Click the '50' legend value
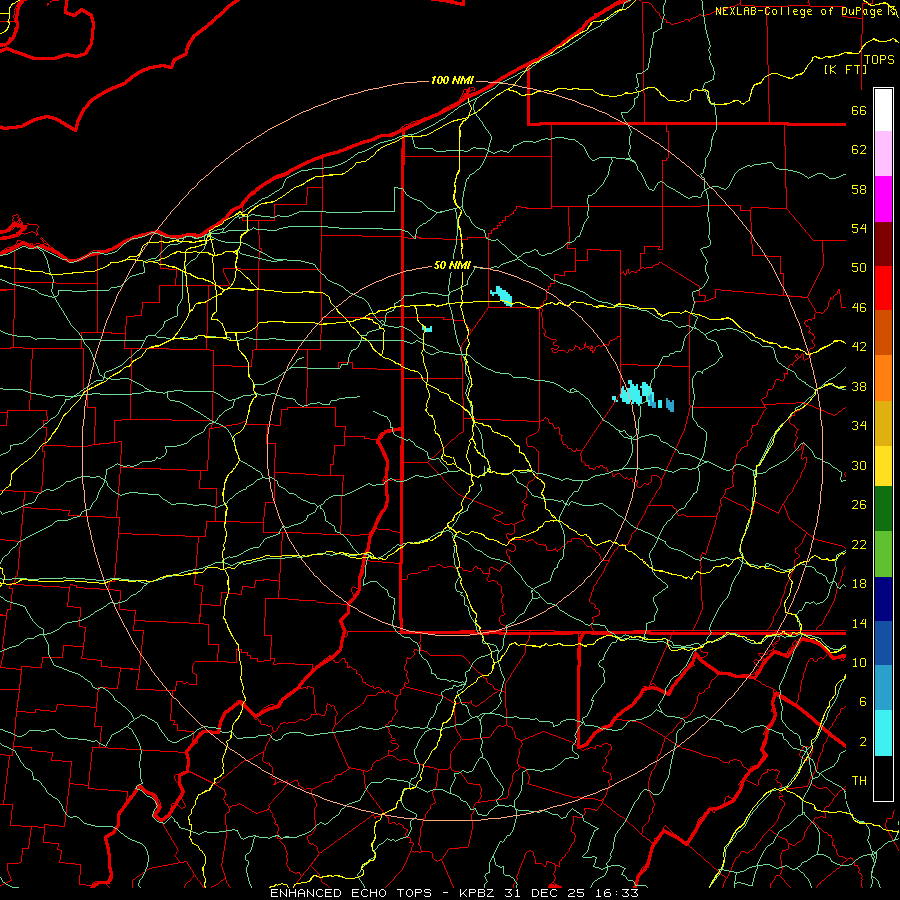Screen dimensions: 900x900 pos(859,268)
